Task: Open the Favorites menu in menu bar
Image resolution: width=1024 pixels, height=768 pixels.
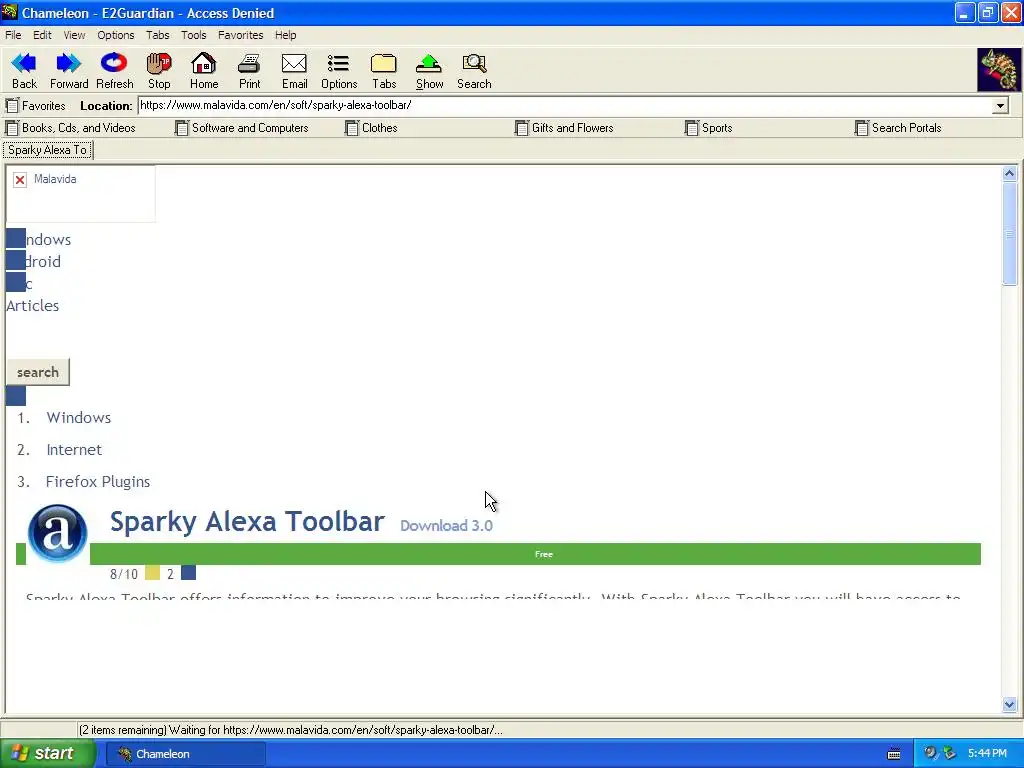Action: click(x=240, y=35)
